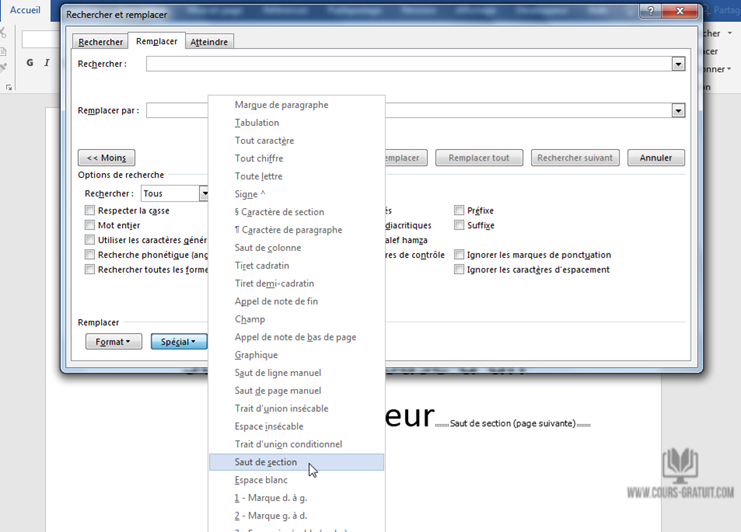
Task: Select Marque de paragraphe menu entry
Action: click(281, 105)
